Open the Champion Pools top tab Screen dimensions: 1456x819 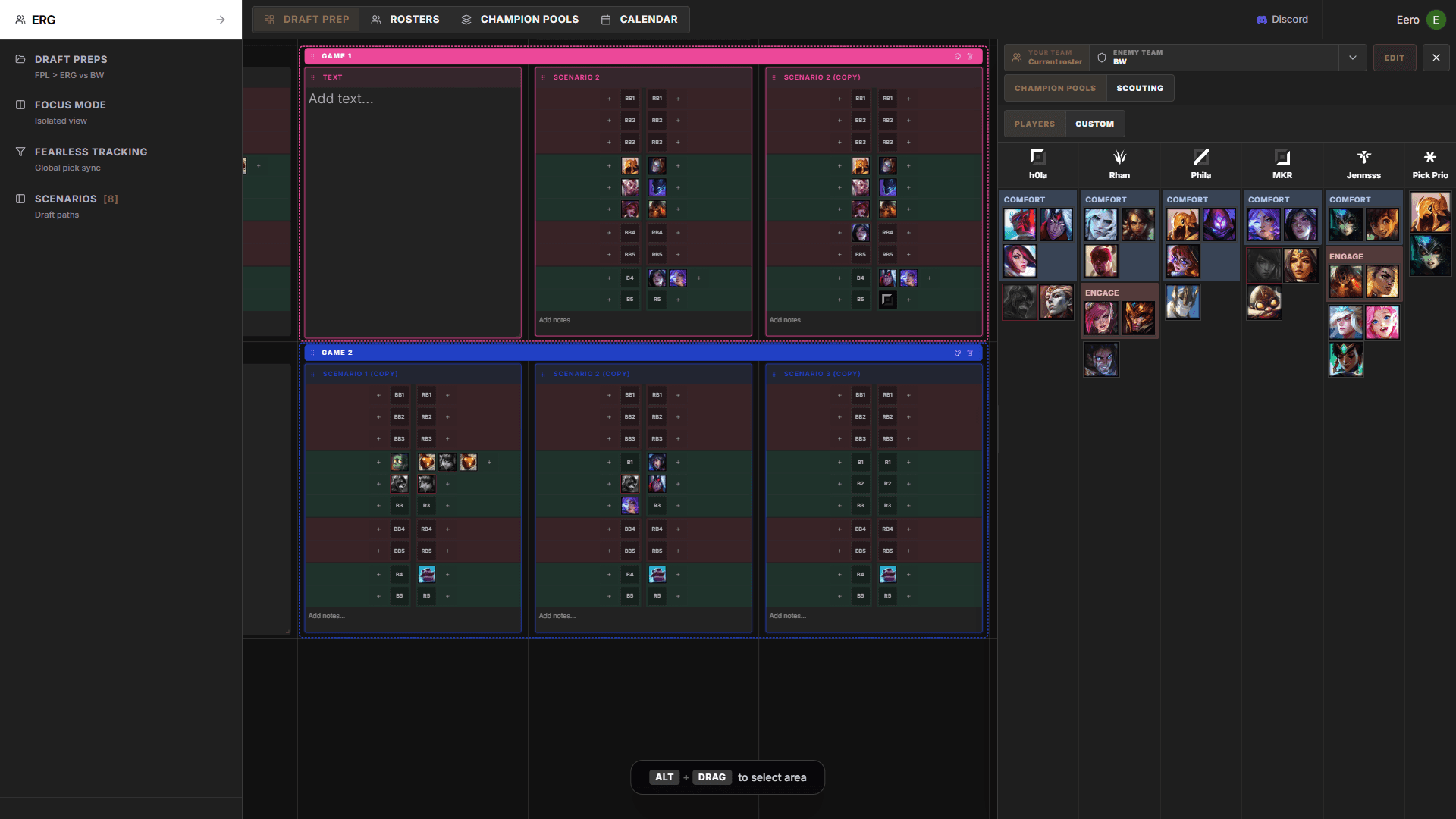(520, 20)
